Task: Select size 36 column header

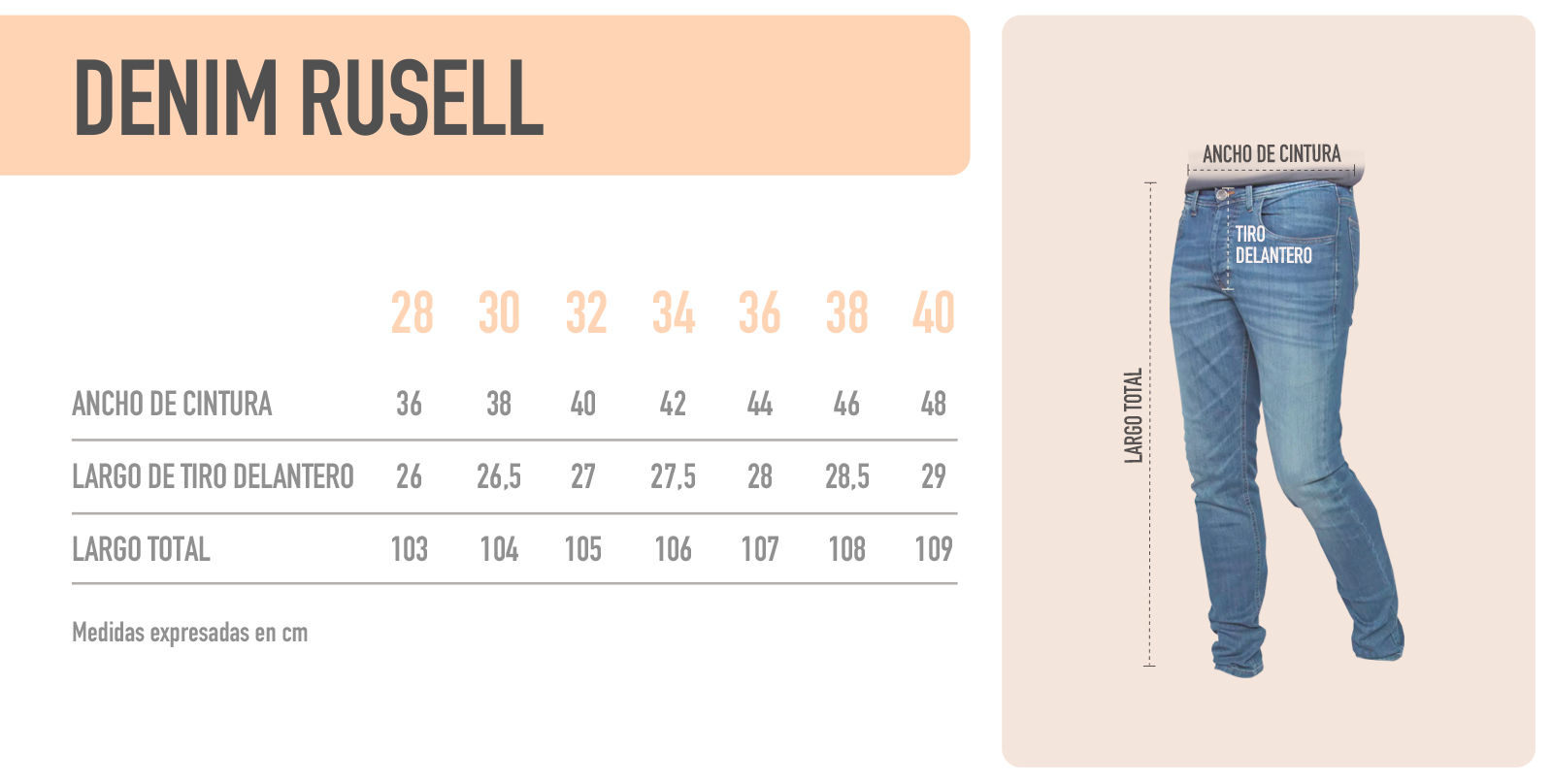Action: coord(759,313)
